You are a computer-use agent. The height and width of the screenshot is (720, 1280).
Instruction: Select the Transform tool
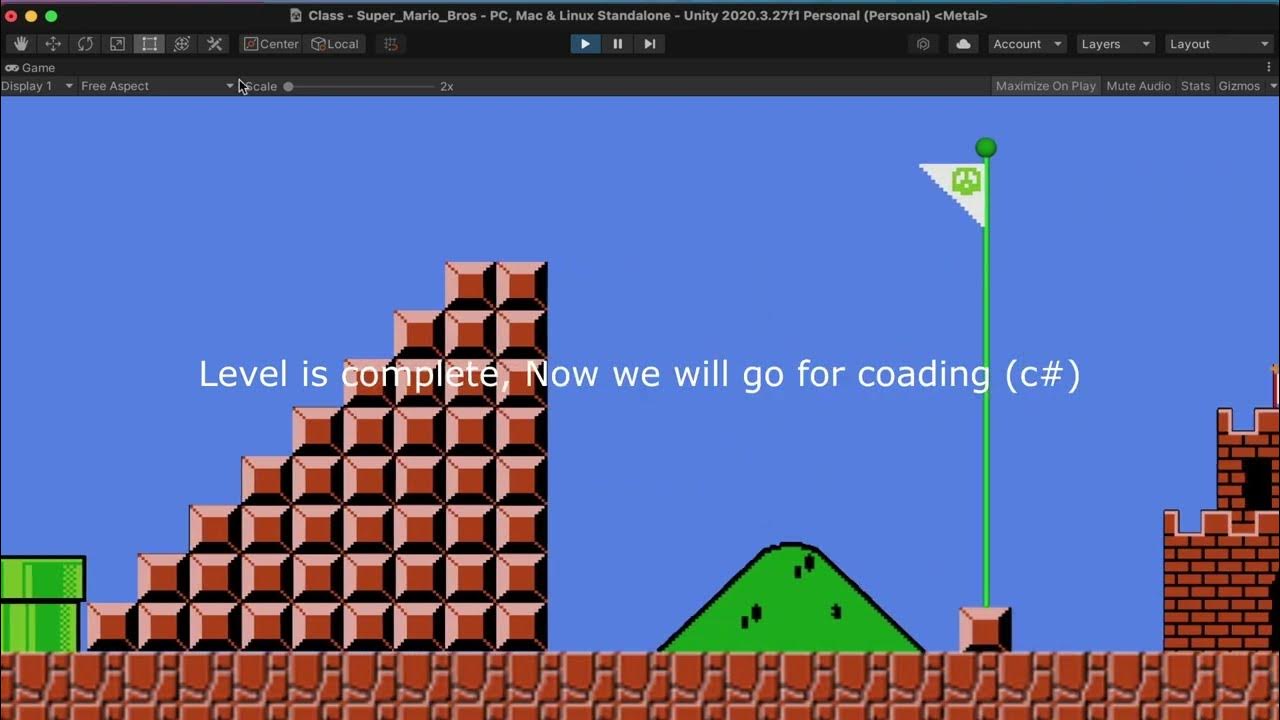coord(181,44)
